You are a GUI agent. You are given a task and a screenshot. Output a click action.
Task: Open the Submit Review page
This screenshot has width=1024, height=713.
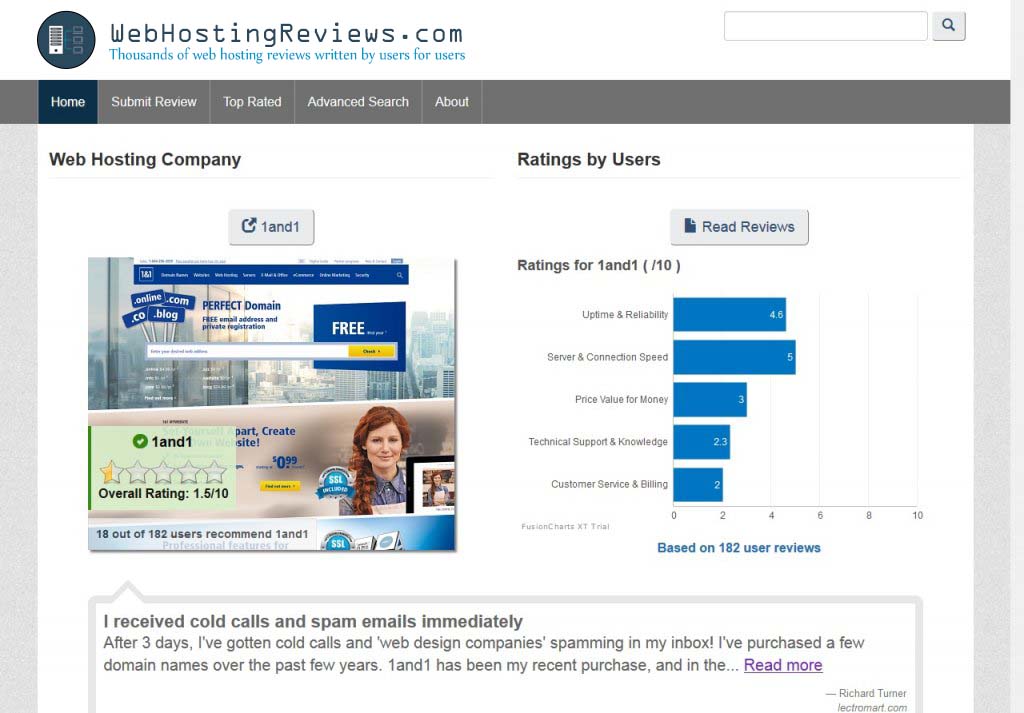tap(153, 102)
